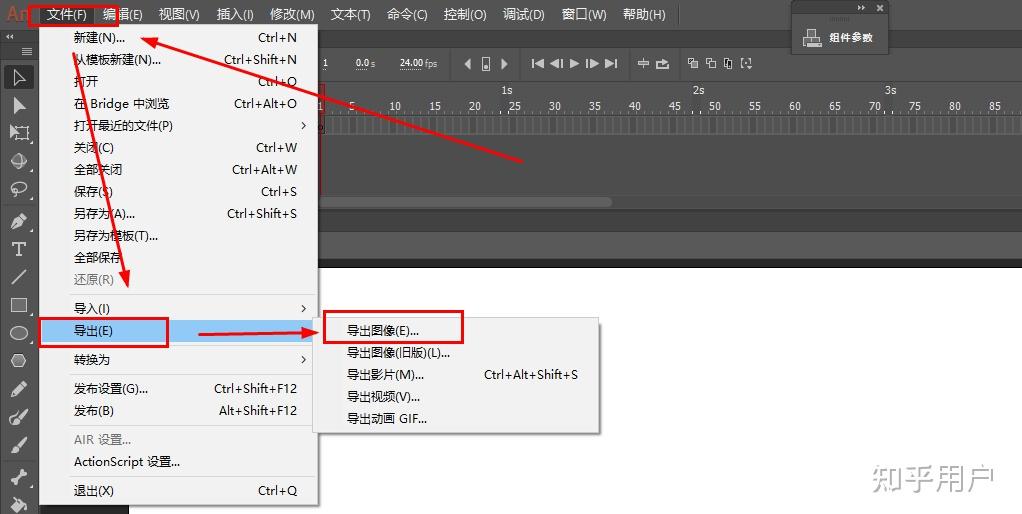Select the Line tool
Viewport: 1022px width, 514px height.
point(19,277)
